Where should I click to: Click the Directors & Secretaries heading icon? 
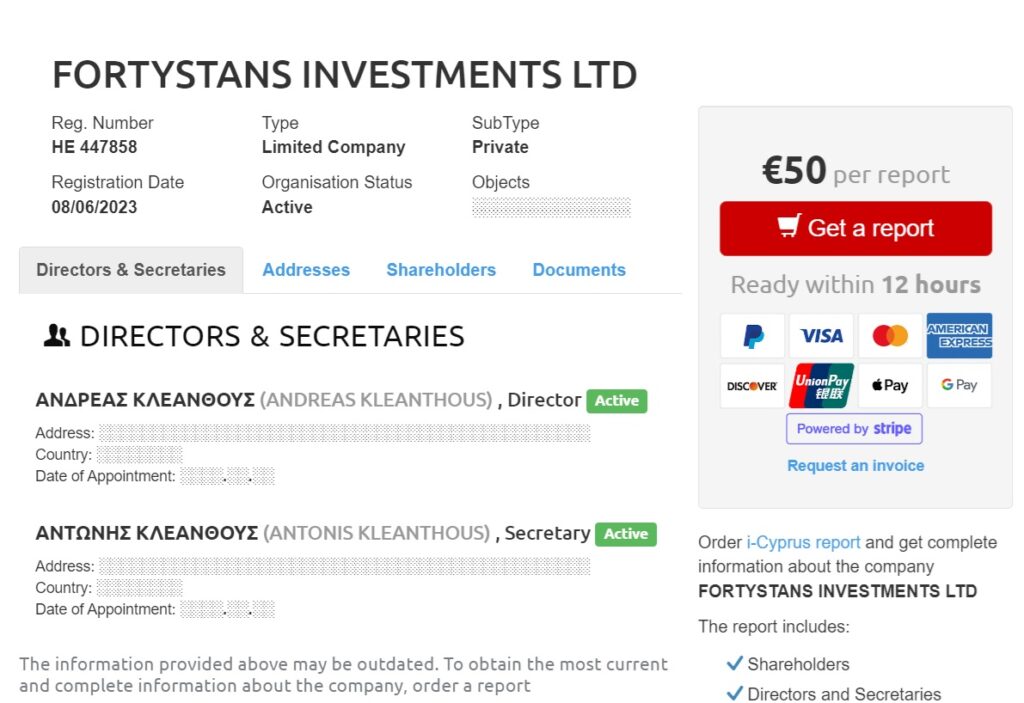[x=57, y=336]
